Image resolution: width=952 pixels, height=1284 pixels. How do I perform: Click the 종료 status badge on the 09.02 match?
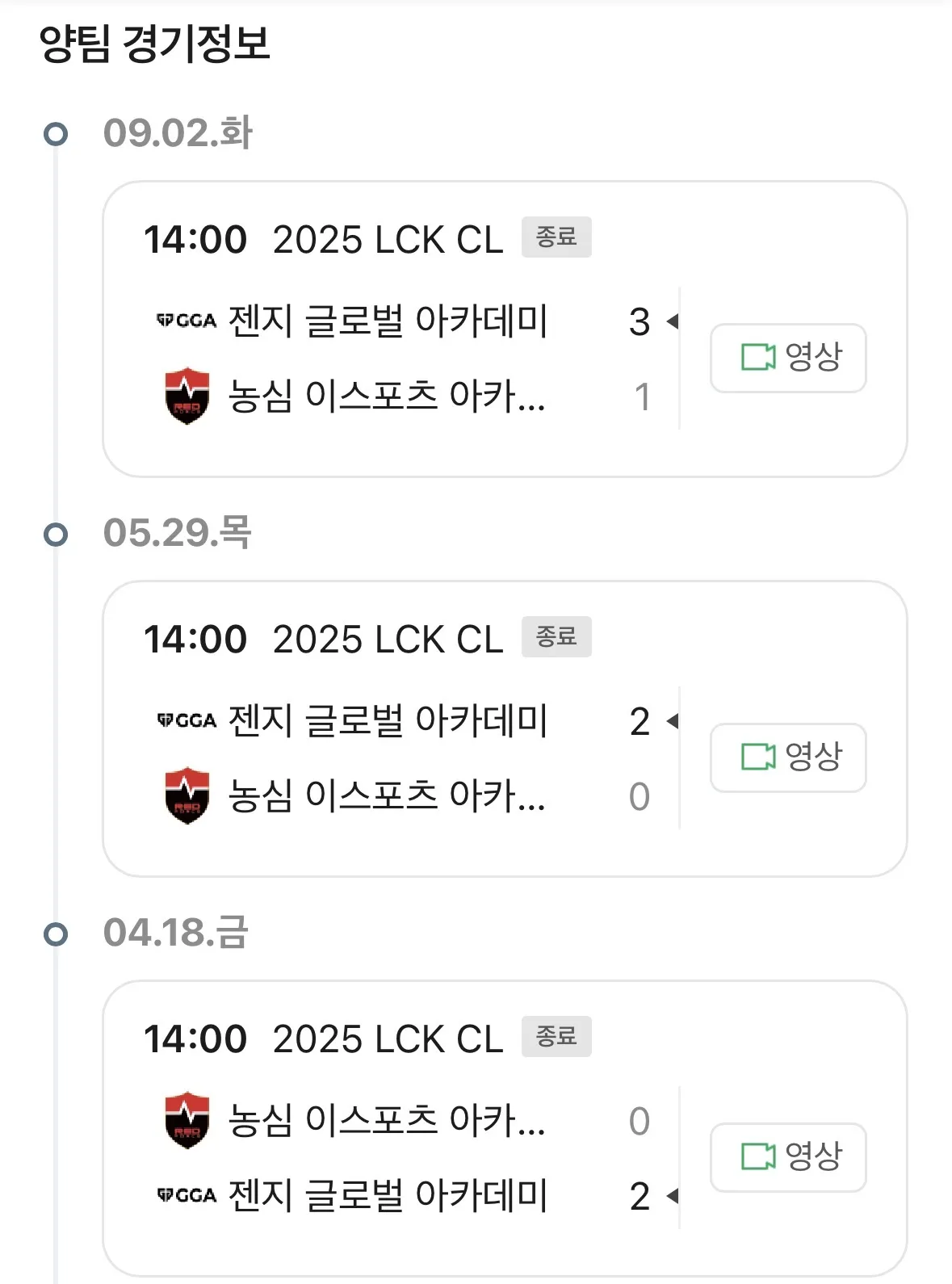(556, 237)
